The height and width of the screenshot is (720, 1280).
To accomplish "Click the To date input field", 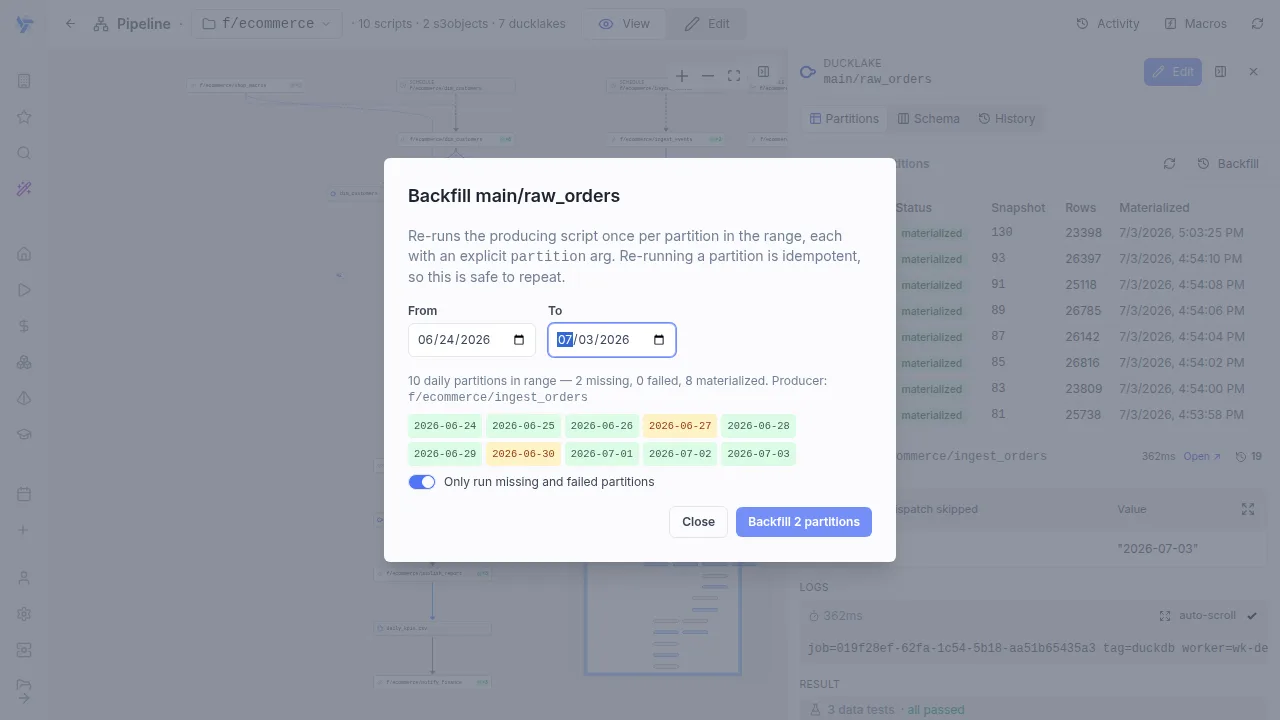I will (612, 340).
